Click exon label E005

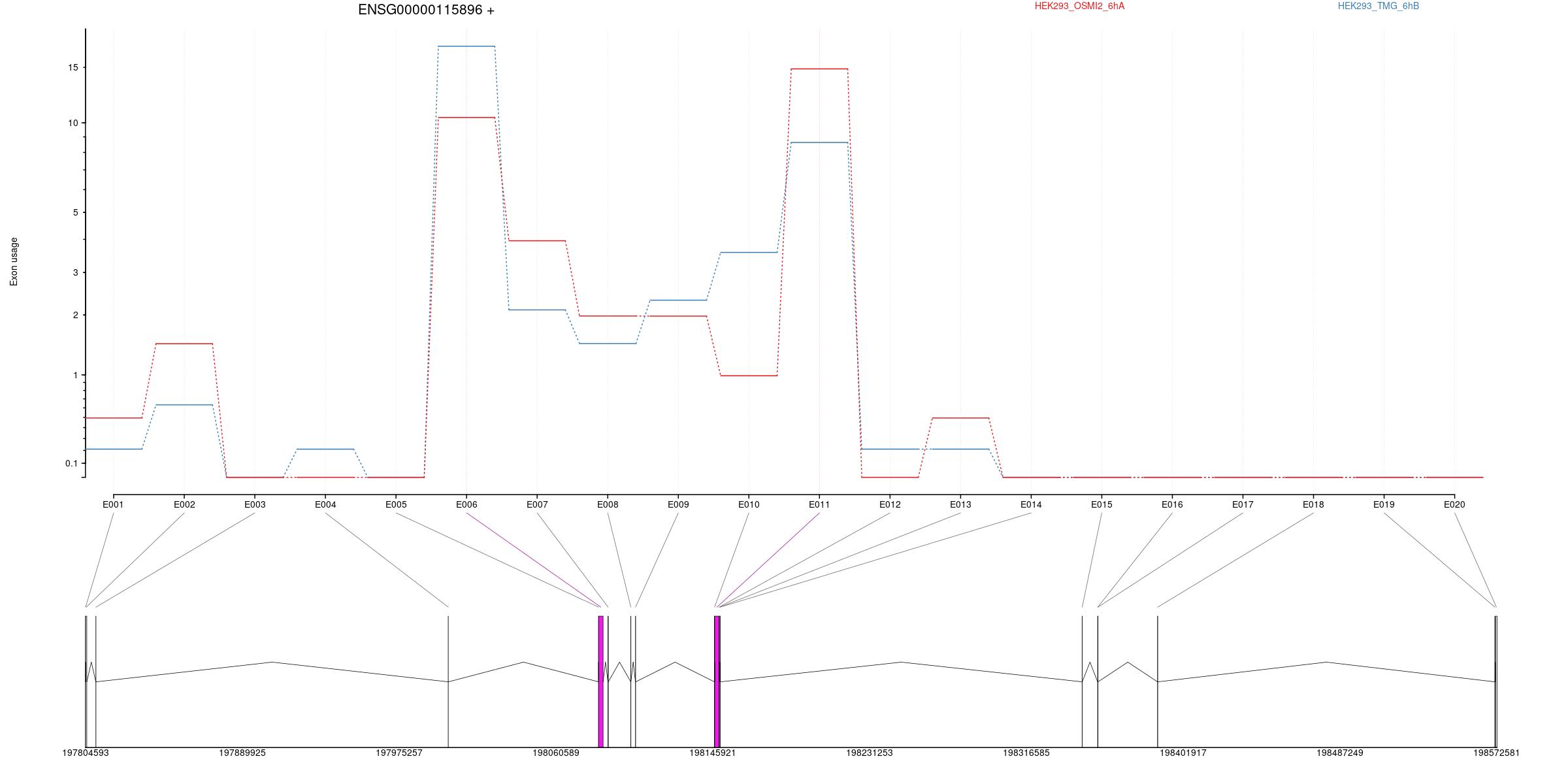396,504
